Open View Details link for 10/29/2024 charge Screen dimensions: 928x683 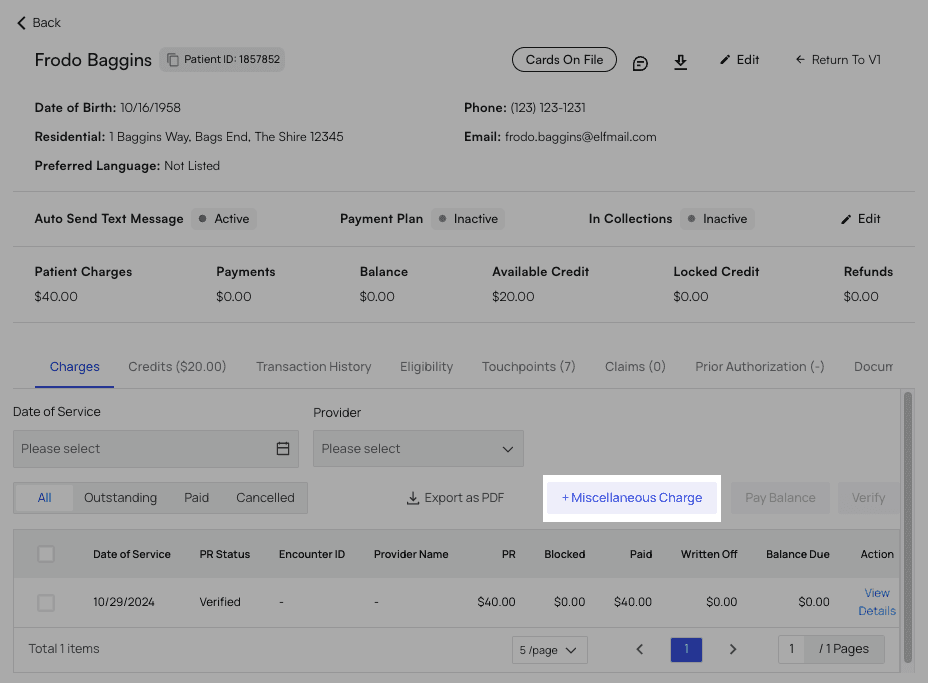coord(877,602)
